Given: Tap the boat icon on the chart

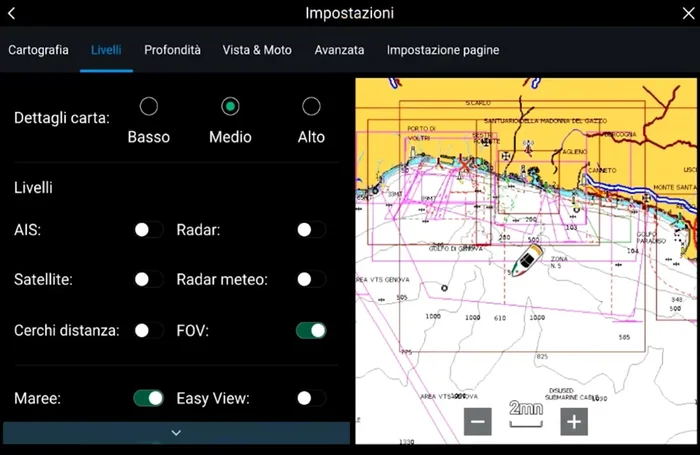Looking at the screenshot, I should click(x=527, y=260).
